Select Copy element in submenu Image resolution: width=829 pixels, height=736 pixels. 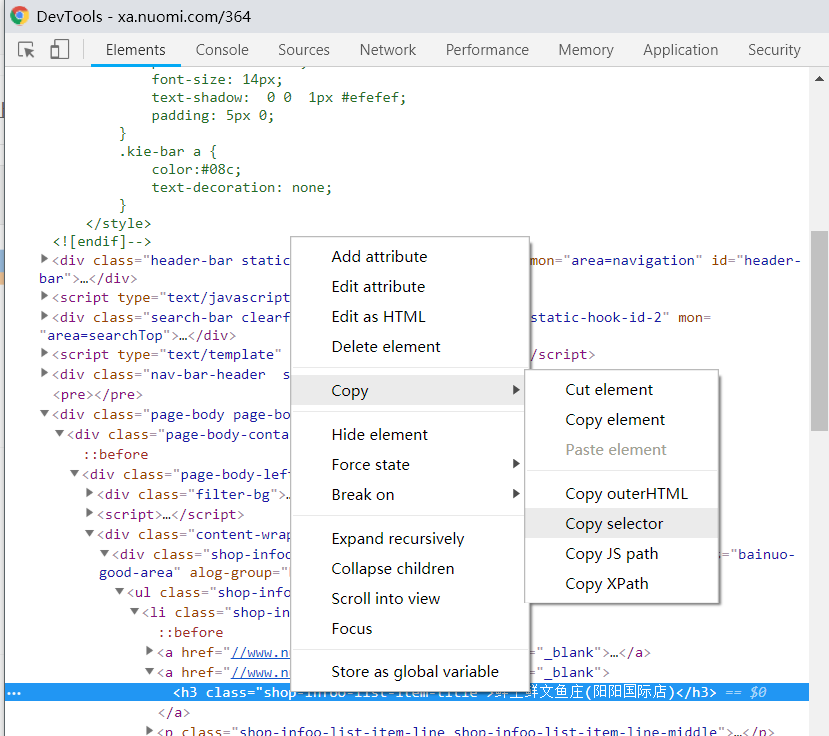tap(622, 420)
